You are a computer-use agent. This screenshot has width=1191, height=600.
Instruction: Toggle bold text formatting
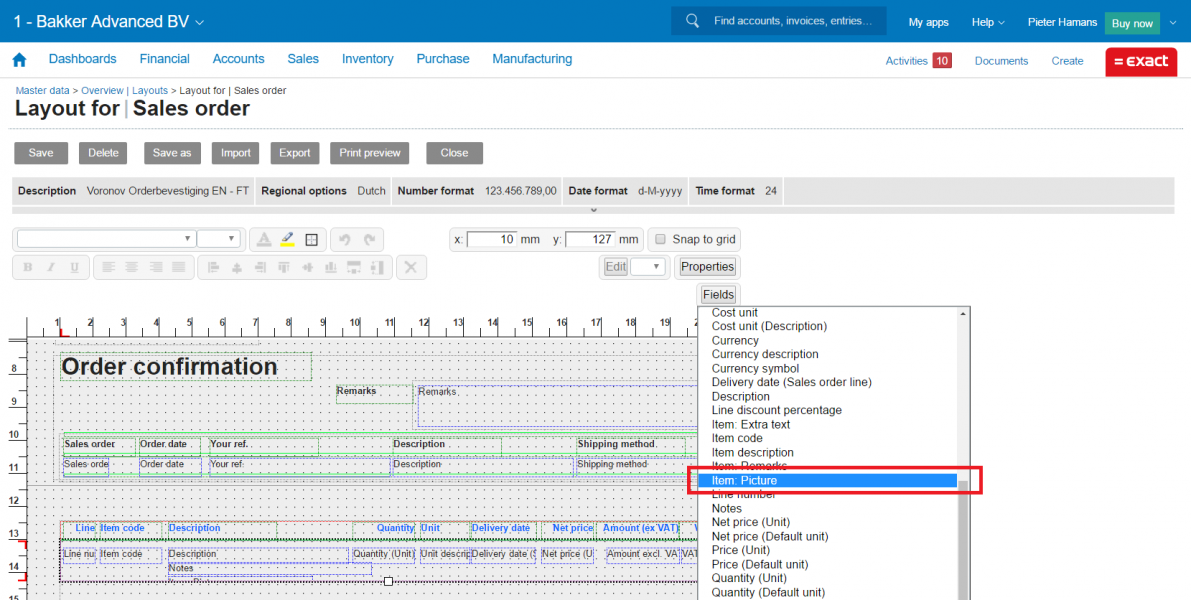click(28, 267)
